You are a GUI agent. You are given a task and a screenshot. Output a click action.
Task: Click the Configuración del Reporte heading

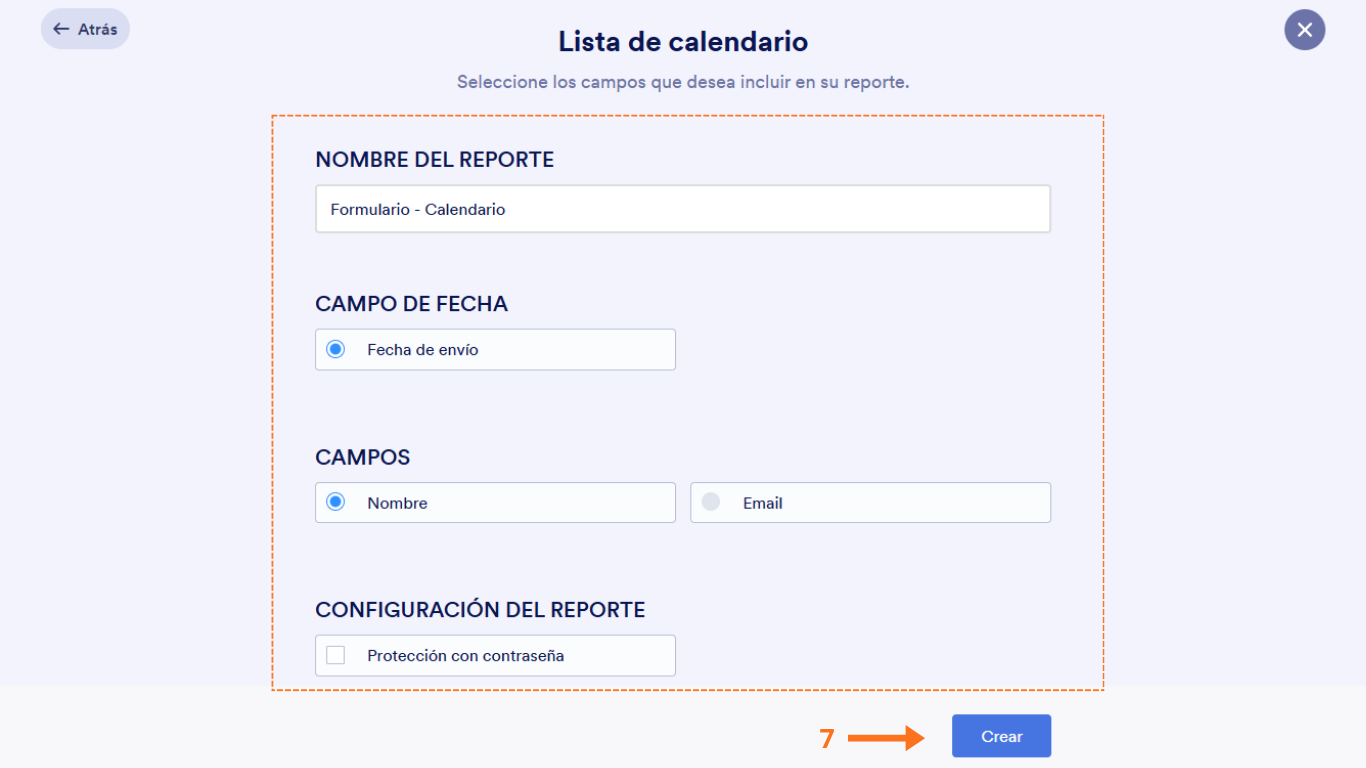pyautogui.click(x=480, y=609)
